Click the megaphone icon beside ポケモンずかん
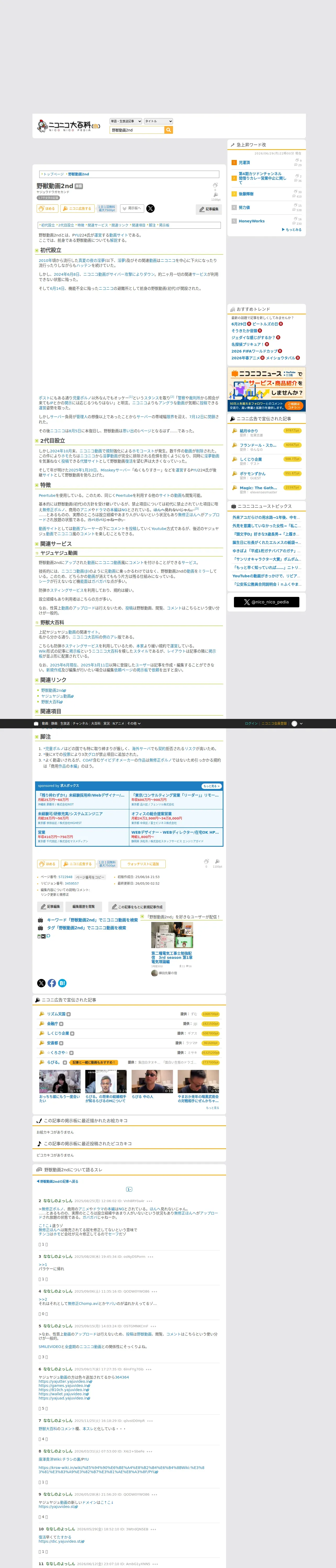The width and height of the screenshot is (336, 1568). click(235, 473)
